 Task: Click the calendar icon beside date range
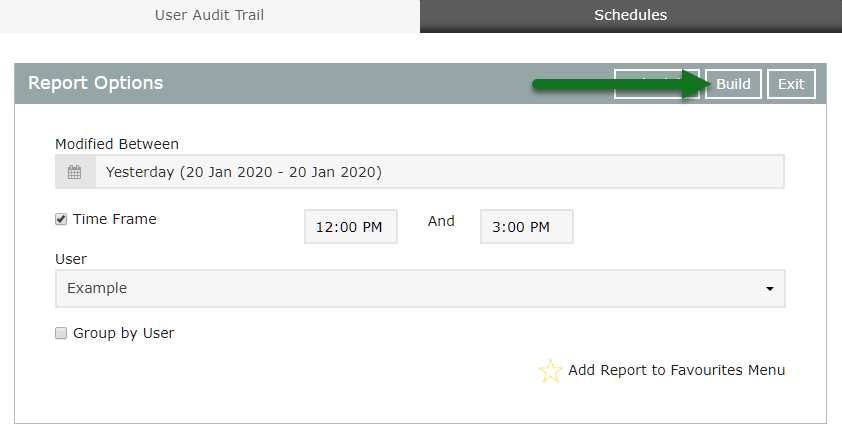point(74,172)
